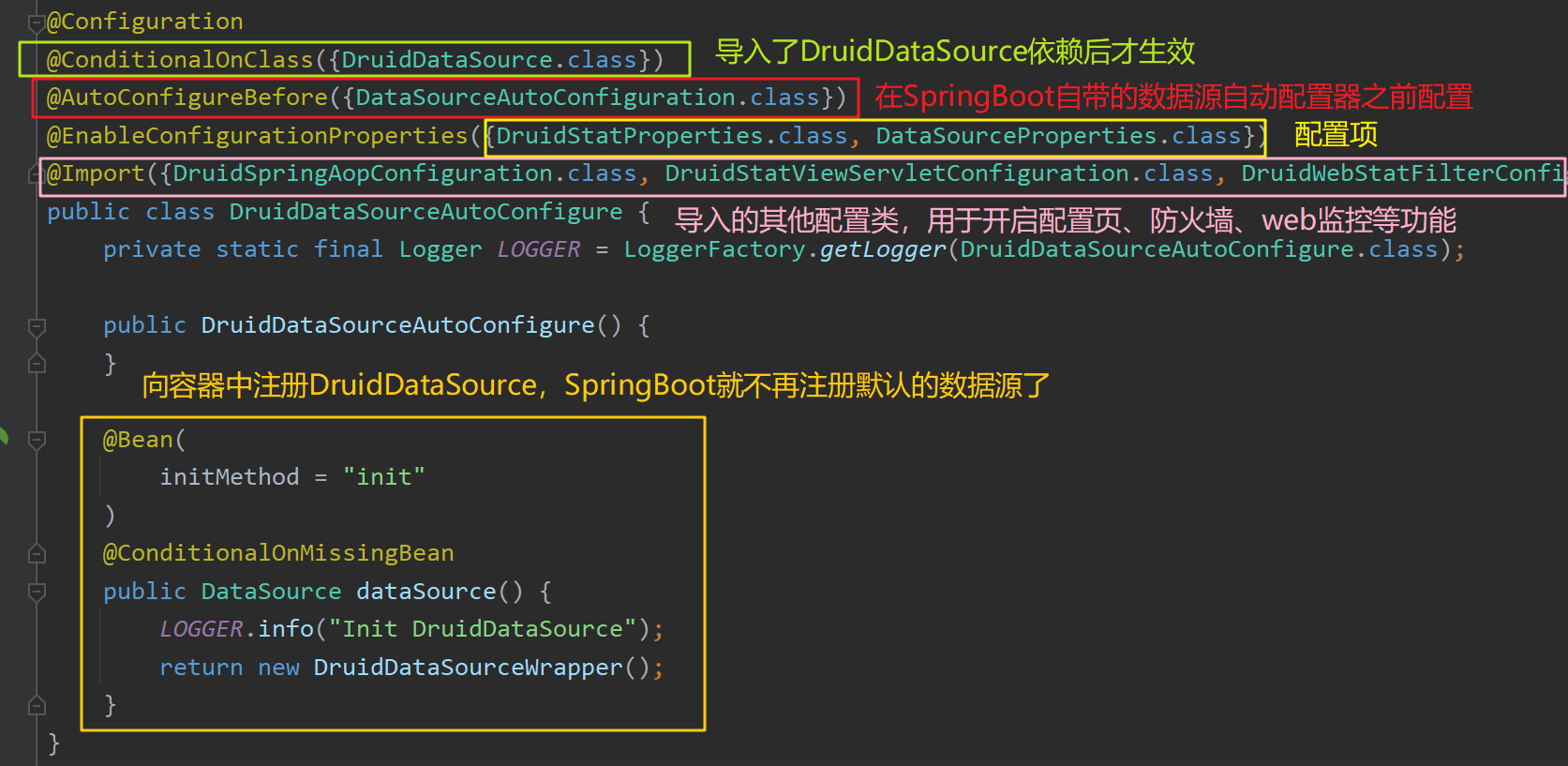Click DataSourceAutoConfiguration.class reference
This screenshot has width=1568, height=766.
click(x=588, y=98)
